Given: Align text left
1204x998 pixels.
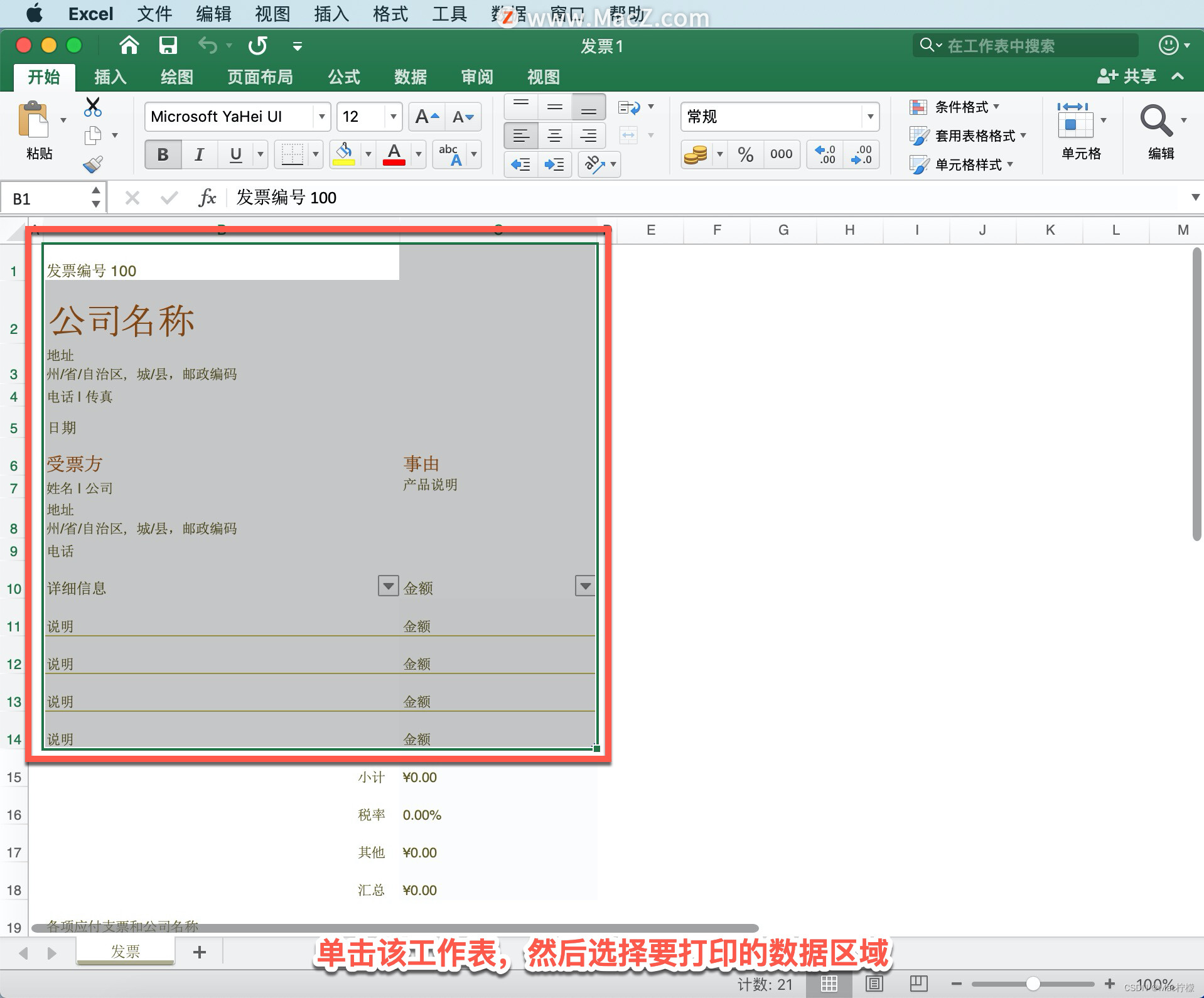Looking at the screenshot, I should [x=521, y=136].
